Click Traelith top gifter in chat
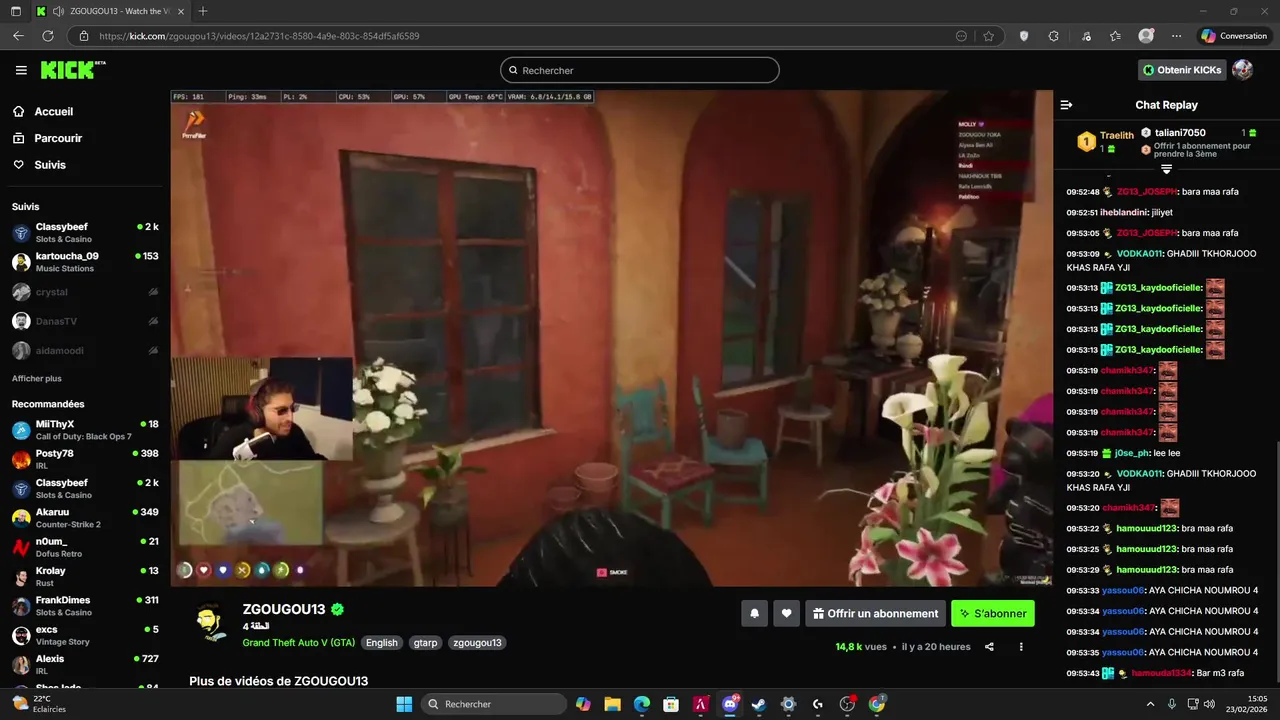This screenshot has width=1280, height=720. point(1116,136)
